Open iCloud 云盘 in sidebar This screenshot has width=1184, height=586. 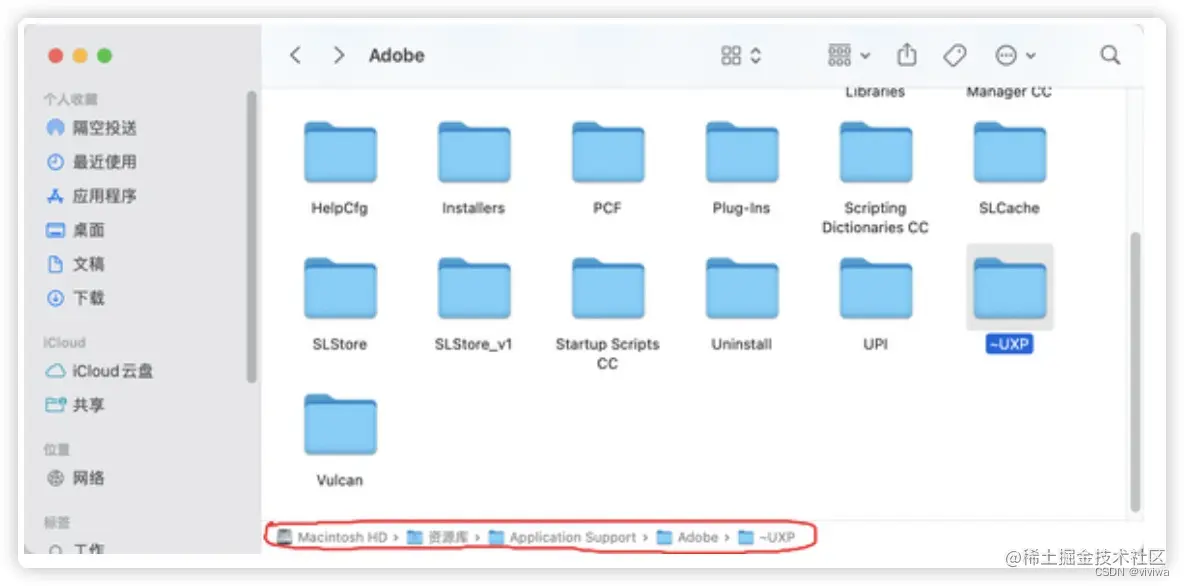(x=100, y=371)
